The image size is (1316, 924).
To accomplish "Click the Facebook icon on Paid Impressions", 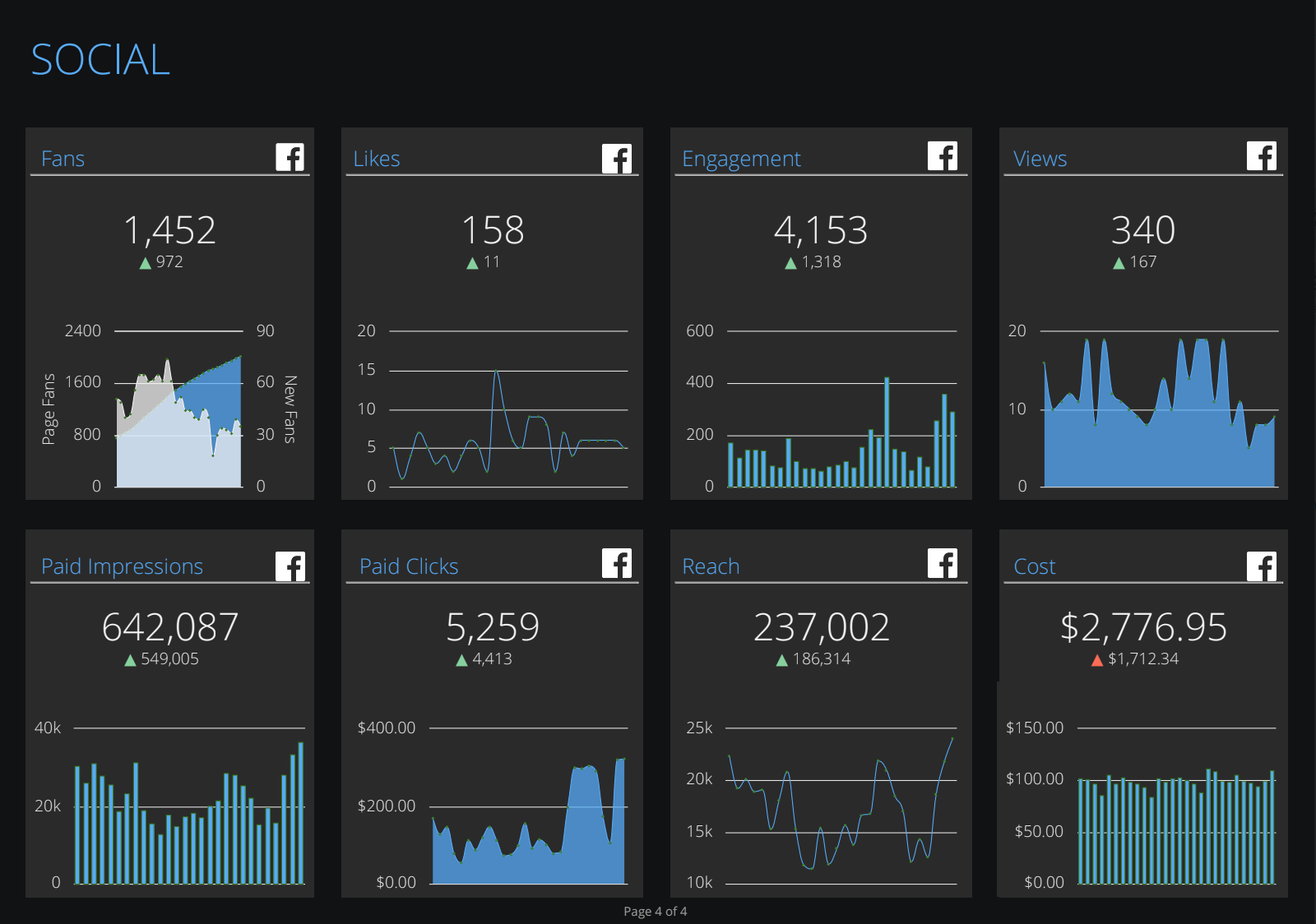I will point(290,565).
